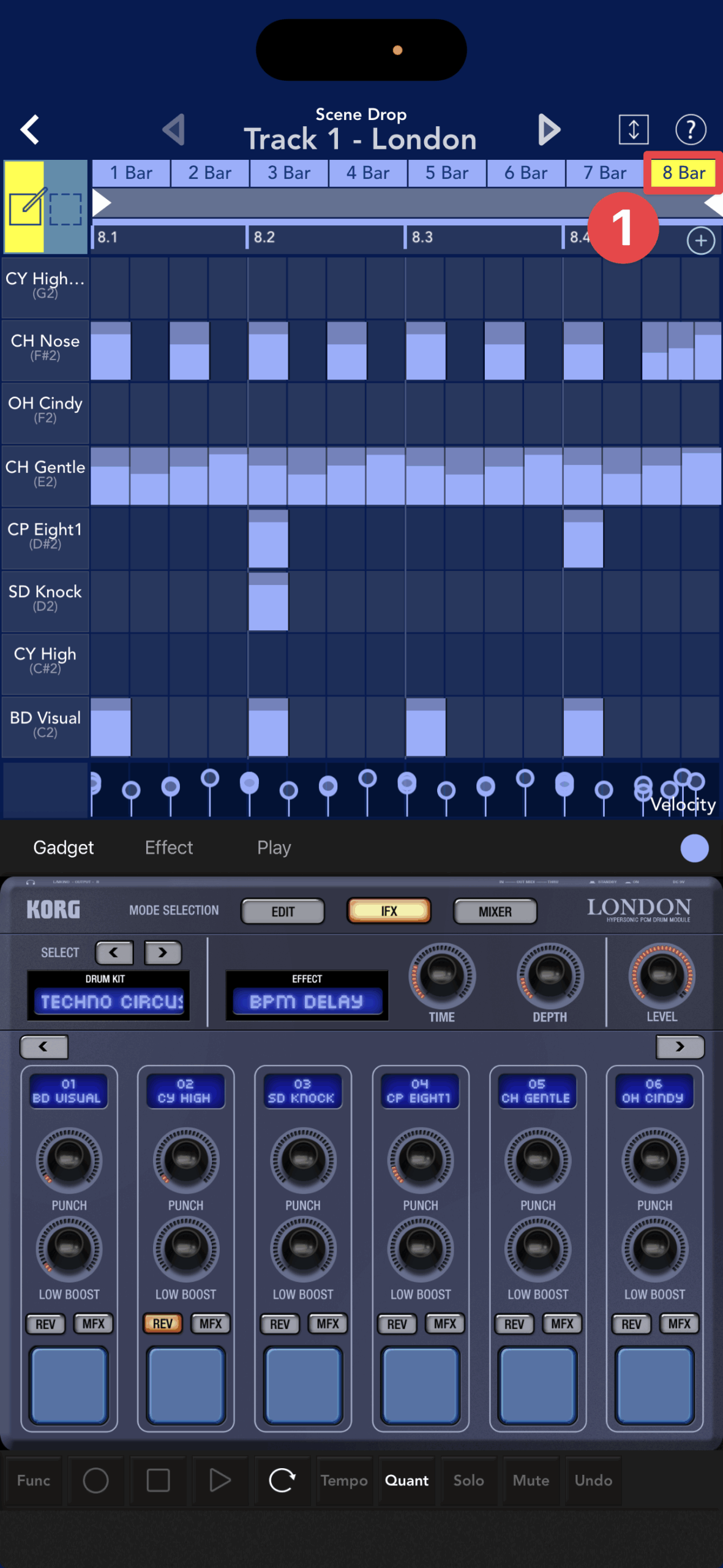Screen dimensions: 723x1568
Task: Tap the vertical expand editor icon
Action: click(633, 129)
